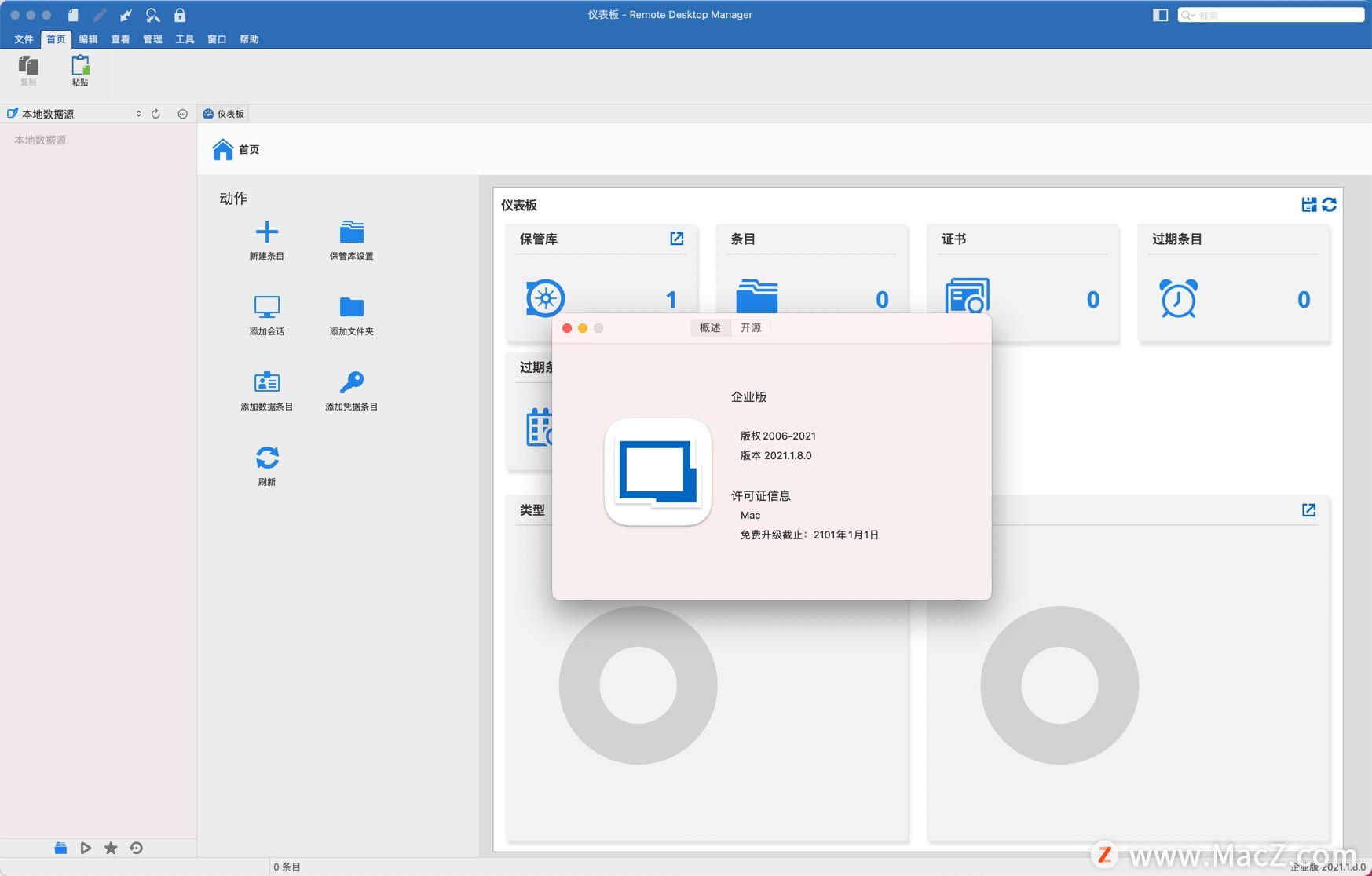This screenshot has height=876, width=1372.
Task: Click the play sessions icon in bottom bar
Action: click(x=86, y=848)
